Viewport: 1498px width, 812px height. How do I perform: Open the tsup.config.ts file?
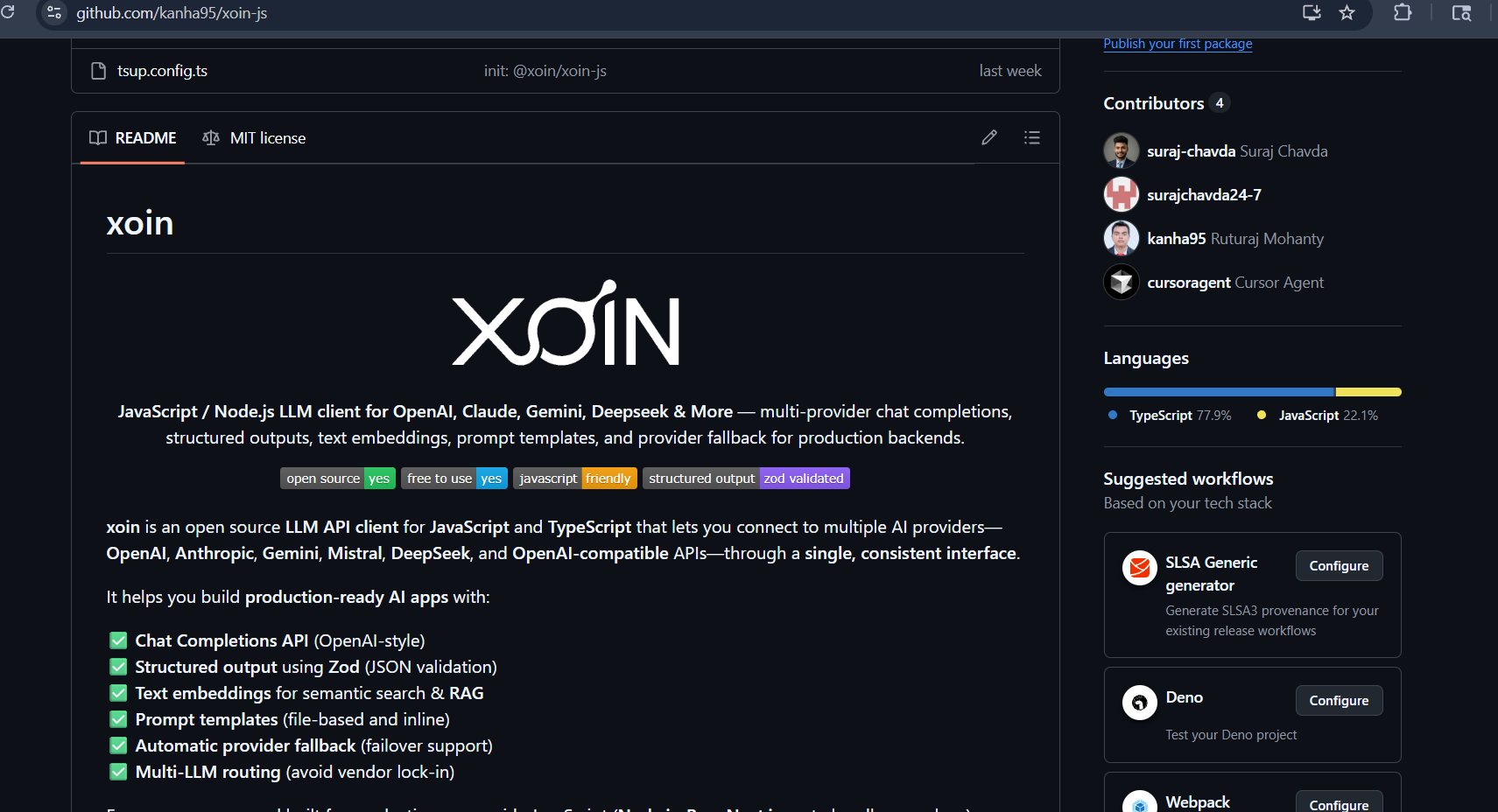[x=163, y=71]
